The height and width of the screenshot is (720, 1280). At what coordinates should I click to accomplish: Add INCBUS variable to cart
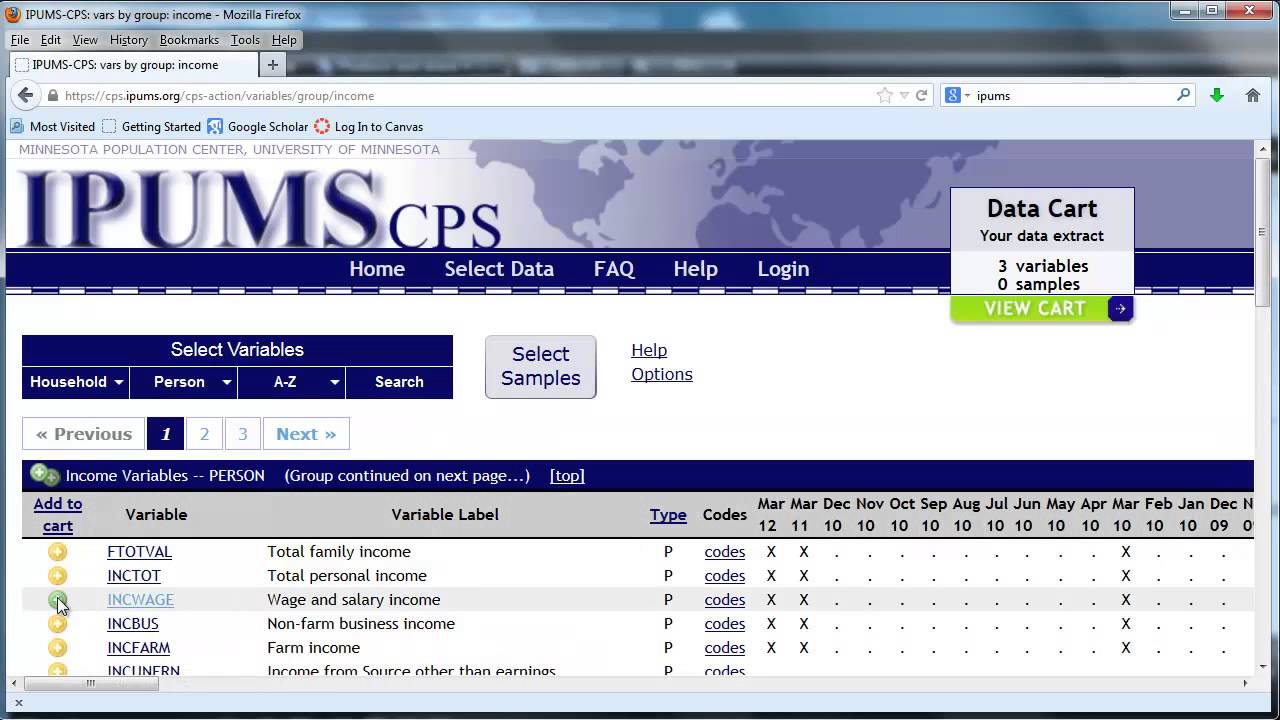(58, 624)
